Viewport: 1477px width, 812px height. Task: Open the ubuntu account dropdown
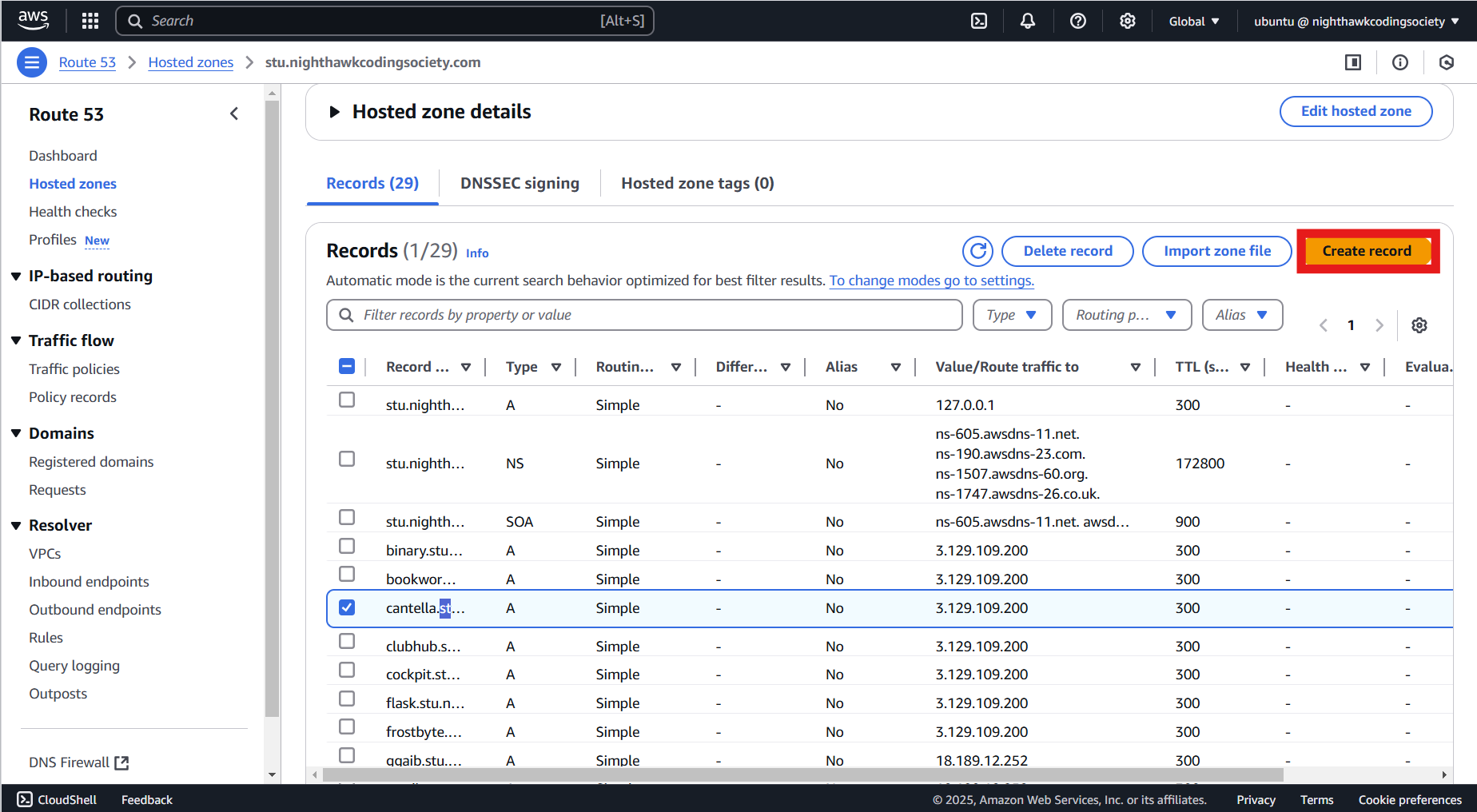1356,22
